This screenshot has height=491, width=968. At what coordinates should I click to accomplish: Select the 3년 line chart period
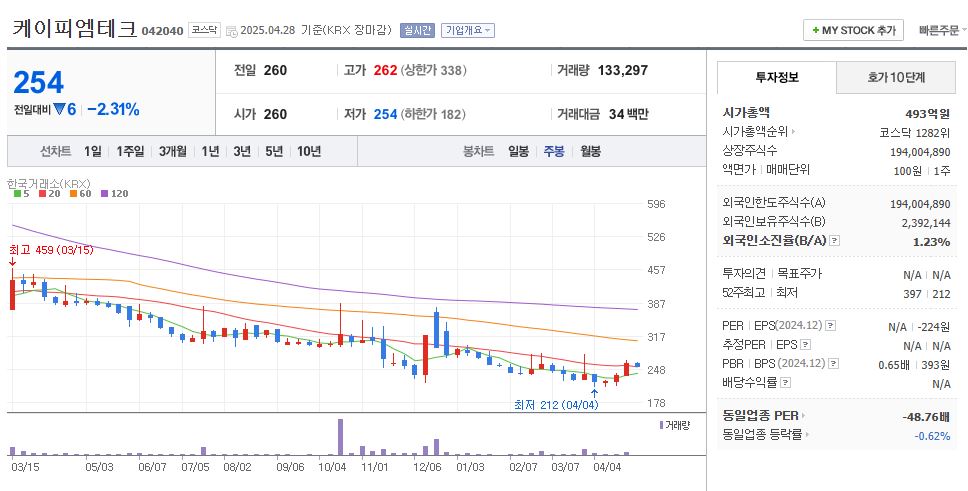tap(242, 151)
